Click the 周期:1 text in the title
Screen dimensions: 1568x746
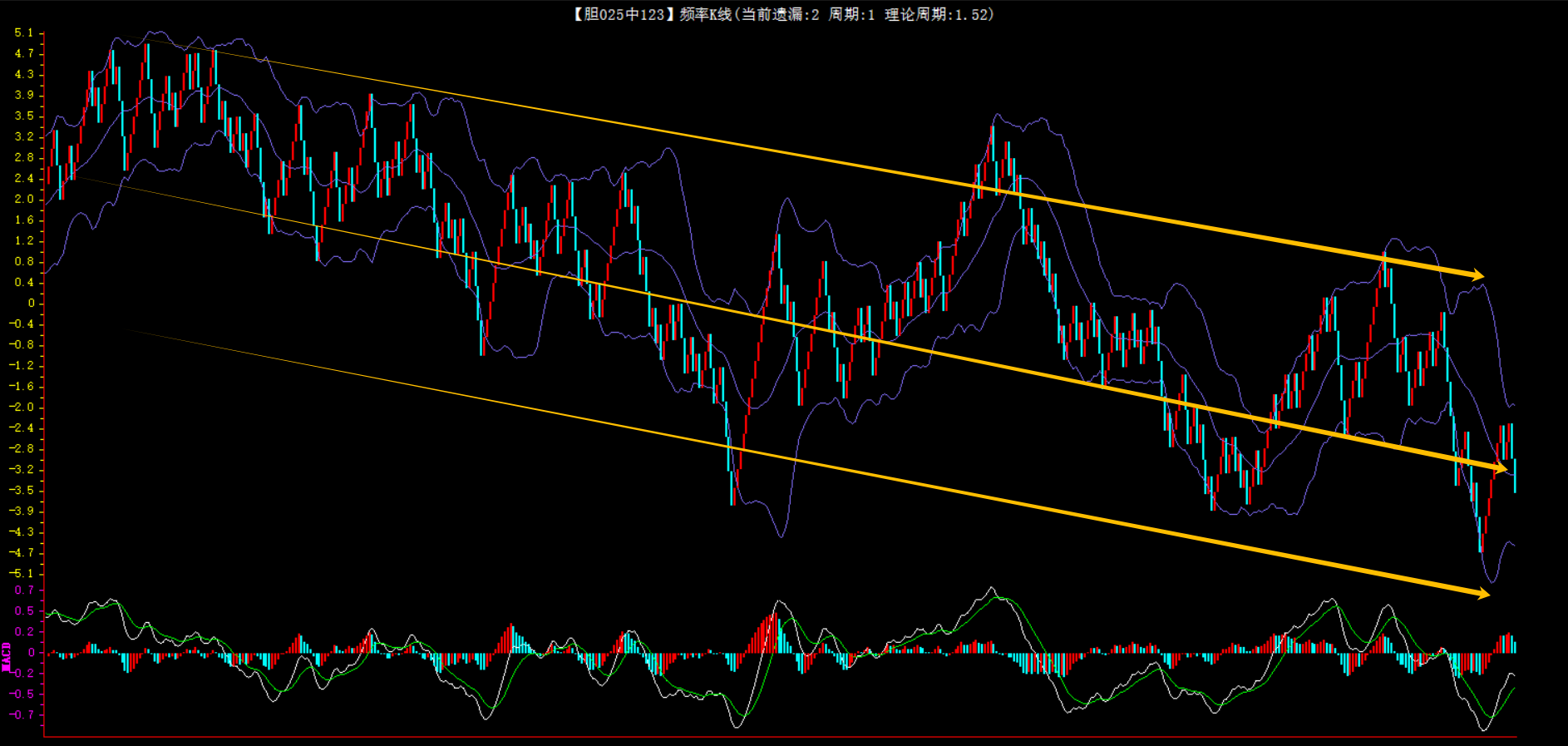click(851, 14)
